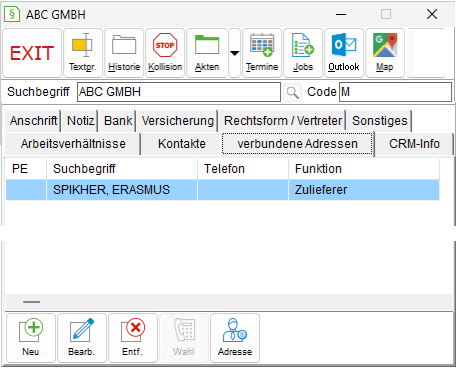Viewport: 457px width, 369px height.
Task: Select the verbundene Adressen tab
Action: [297, 144]
